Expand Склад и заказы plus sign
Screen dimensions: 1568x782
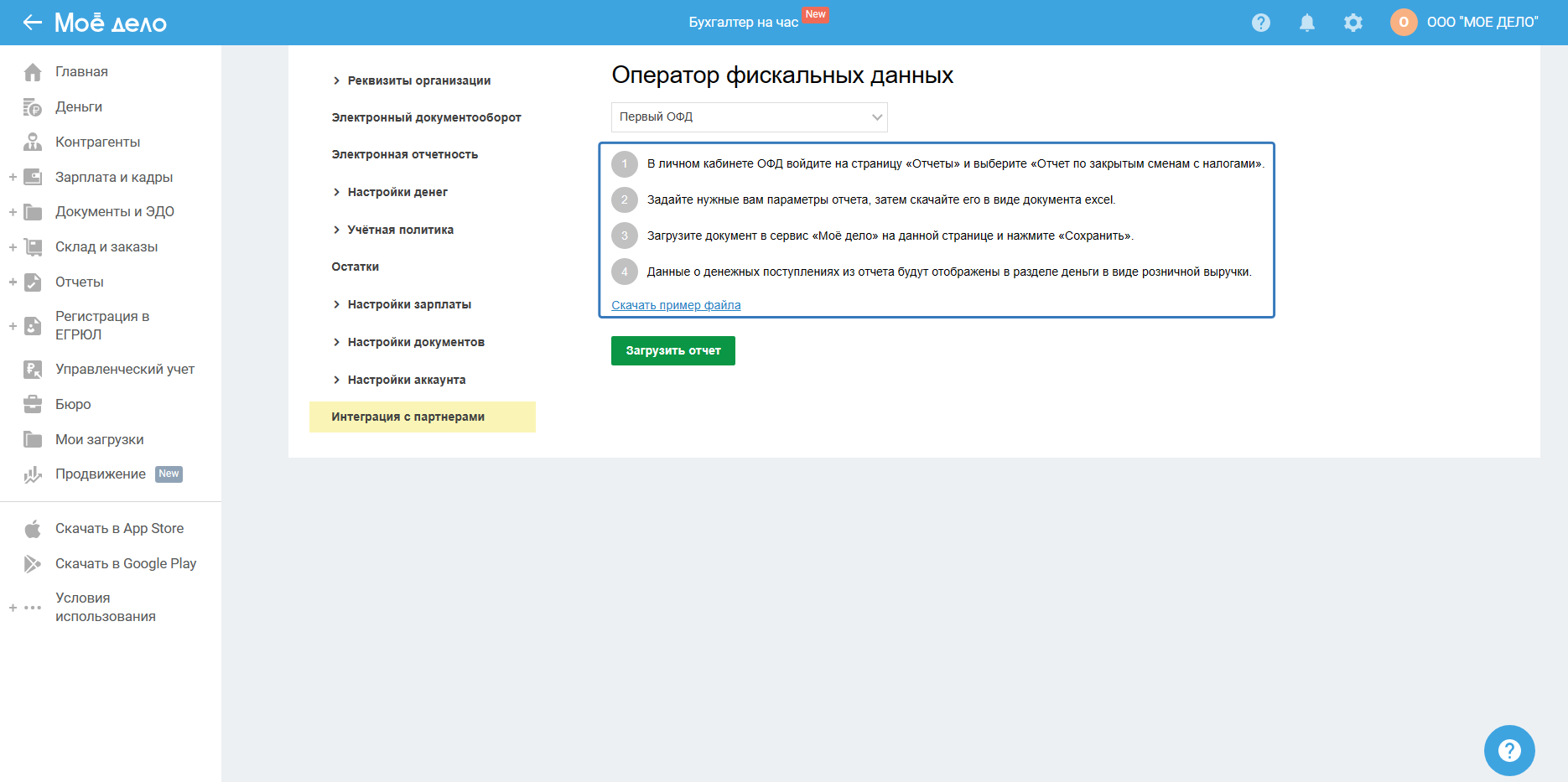click(x=13, y=247)
